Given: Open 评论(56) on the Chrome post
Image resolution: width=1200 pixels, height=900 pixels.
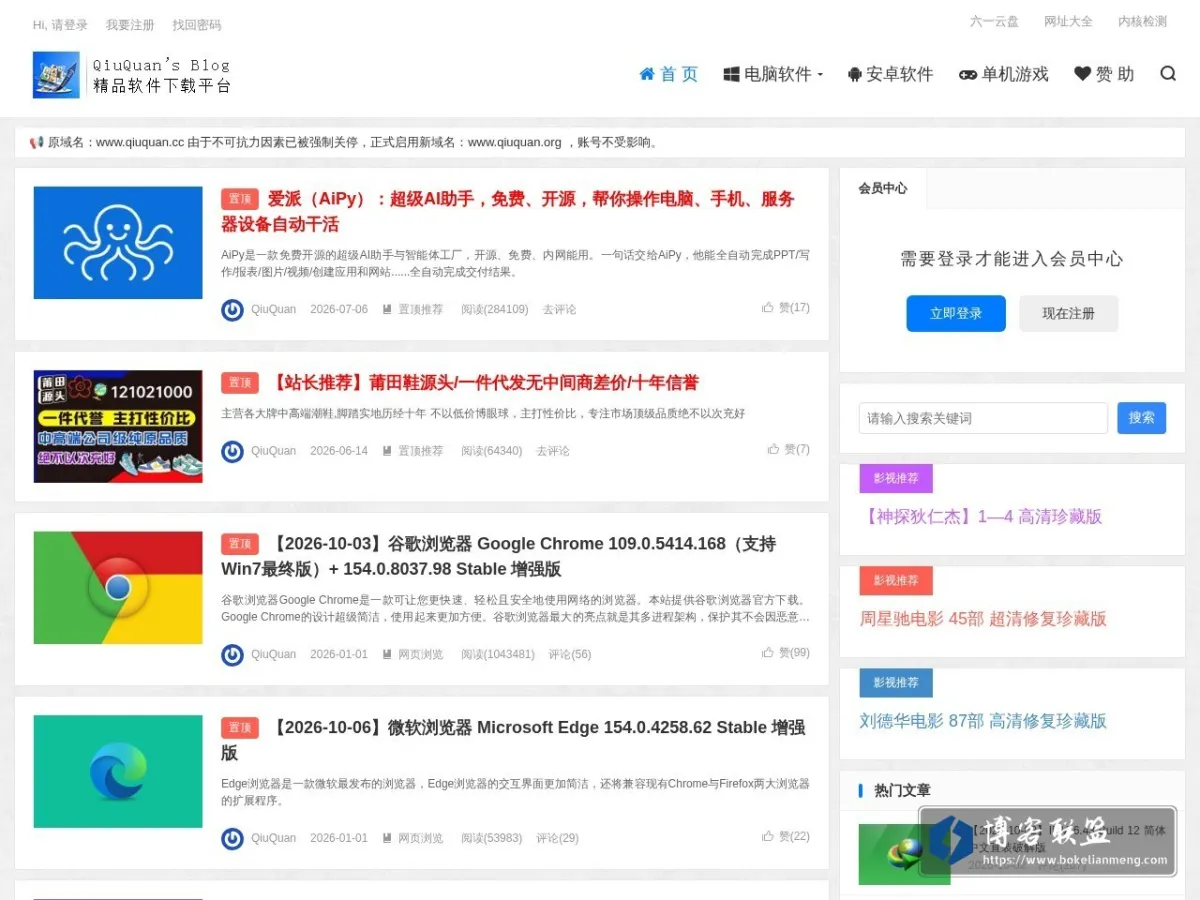Looking at the screenshot, I should pos(570,655).
